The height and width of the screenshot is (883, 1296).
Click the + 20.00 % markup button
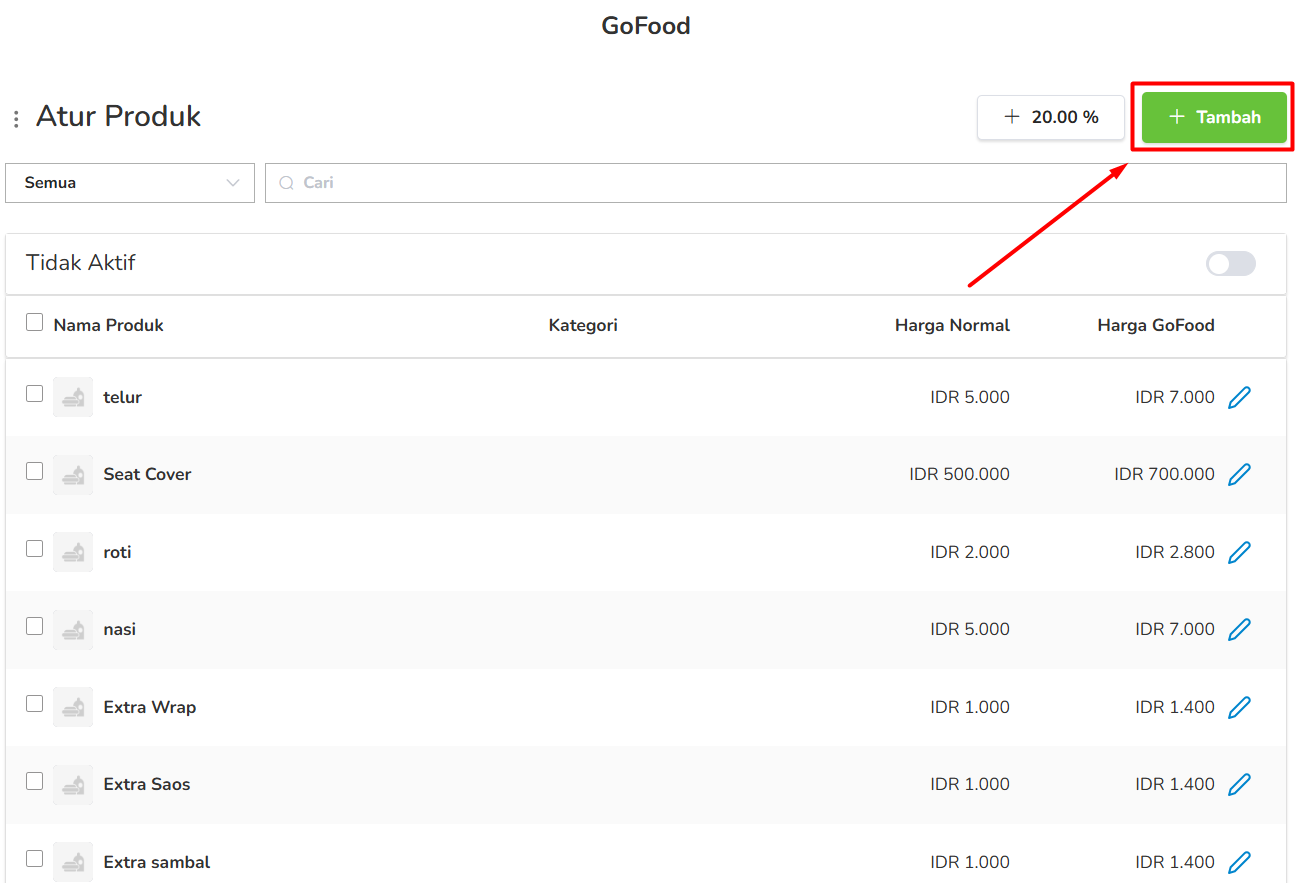pyautogui.click(x=1051, y=117)
